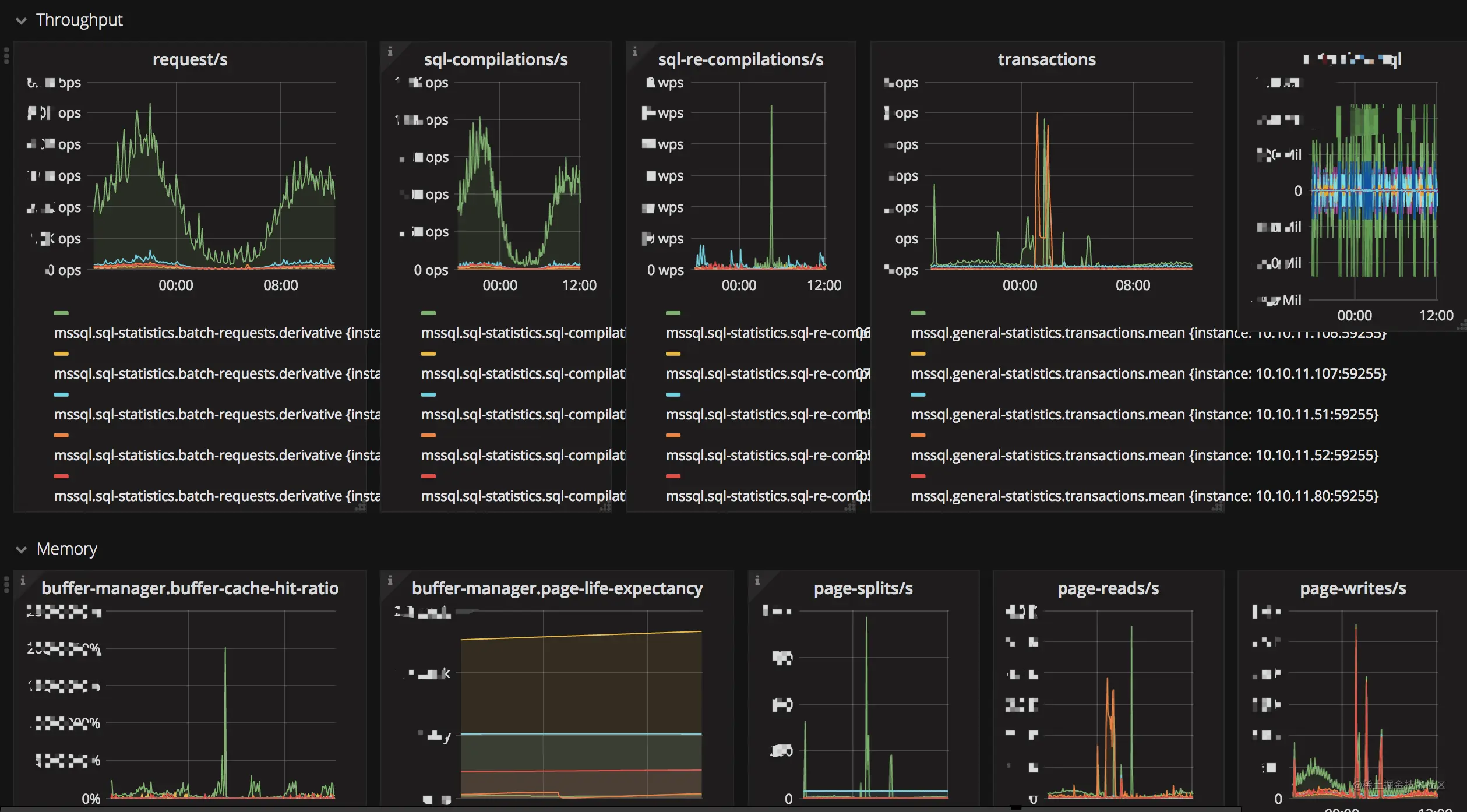Open the transactions panel title menu
Image resolution: width=1467 pixels, height=812 pixels.
1047,59
